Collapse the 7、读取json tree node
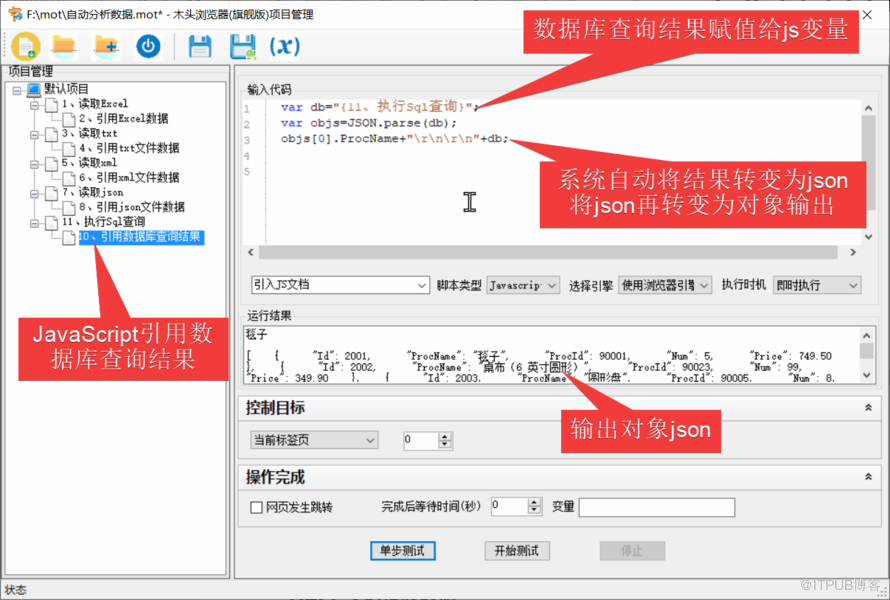This screenshot has width=890, height=600. pos(35,194)
